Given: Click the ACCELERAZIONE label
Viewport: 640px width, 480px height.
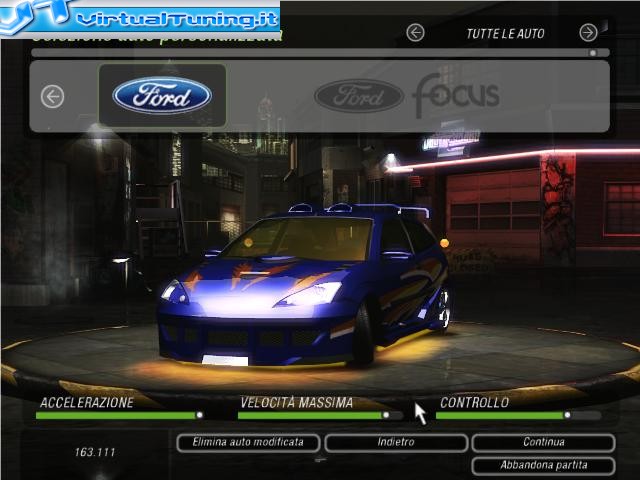Looking at the screenshot, I should [87, 403].
